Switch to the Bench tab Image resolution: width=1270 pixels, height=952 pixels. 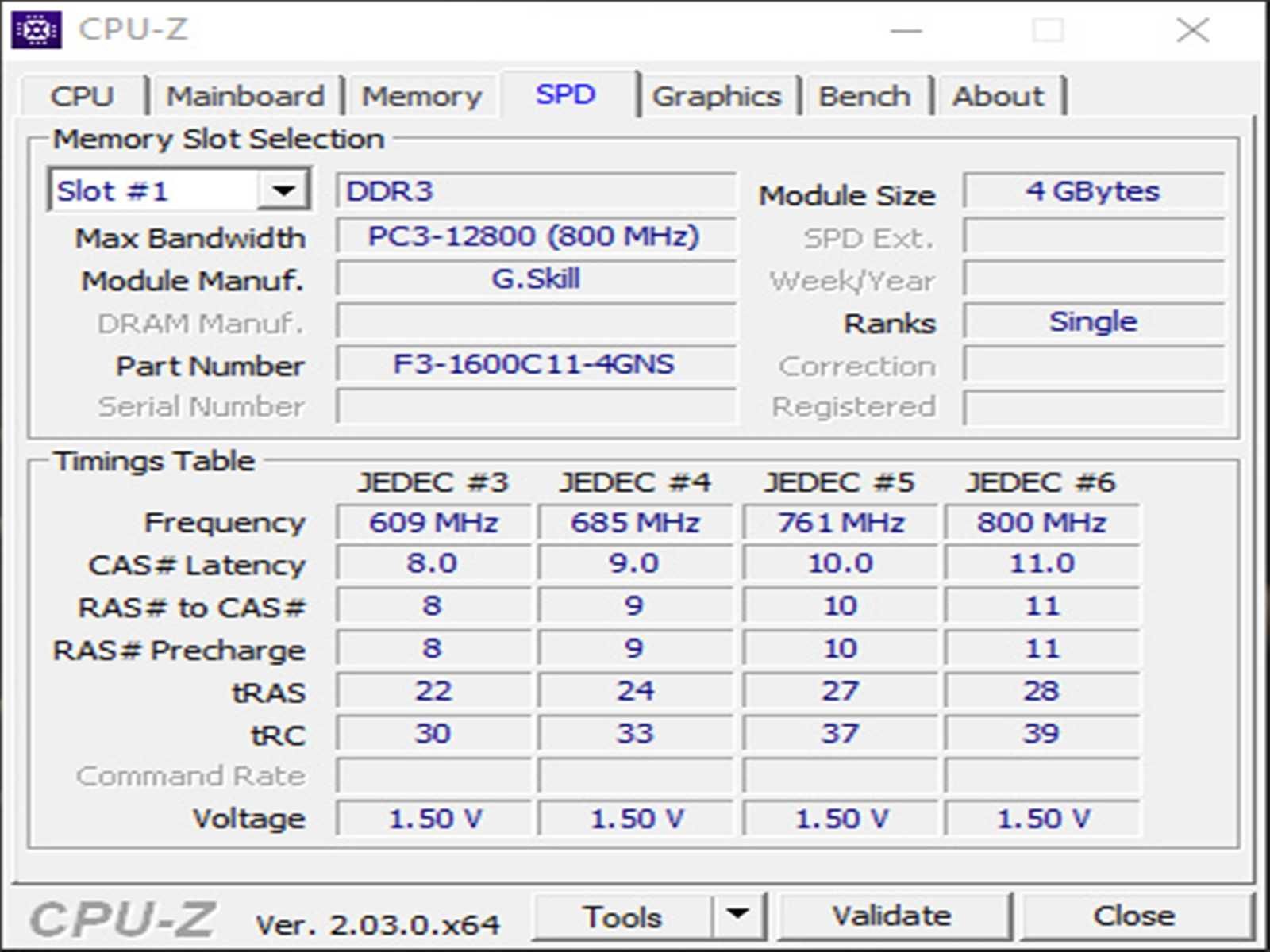[864, 96]
